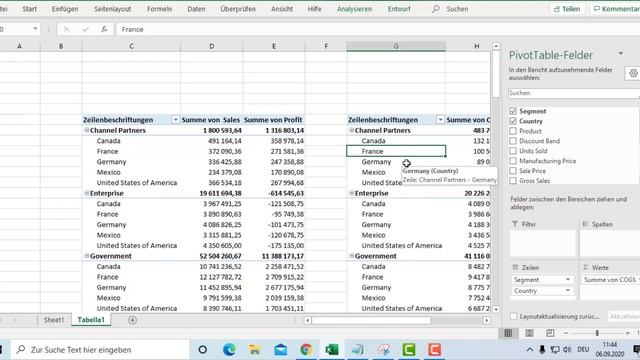The image size is (640, 360).
Task: Show hidden tray icons chevron
Action: 529,350
